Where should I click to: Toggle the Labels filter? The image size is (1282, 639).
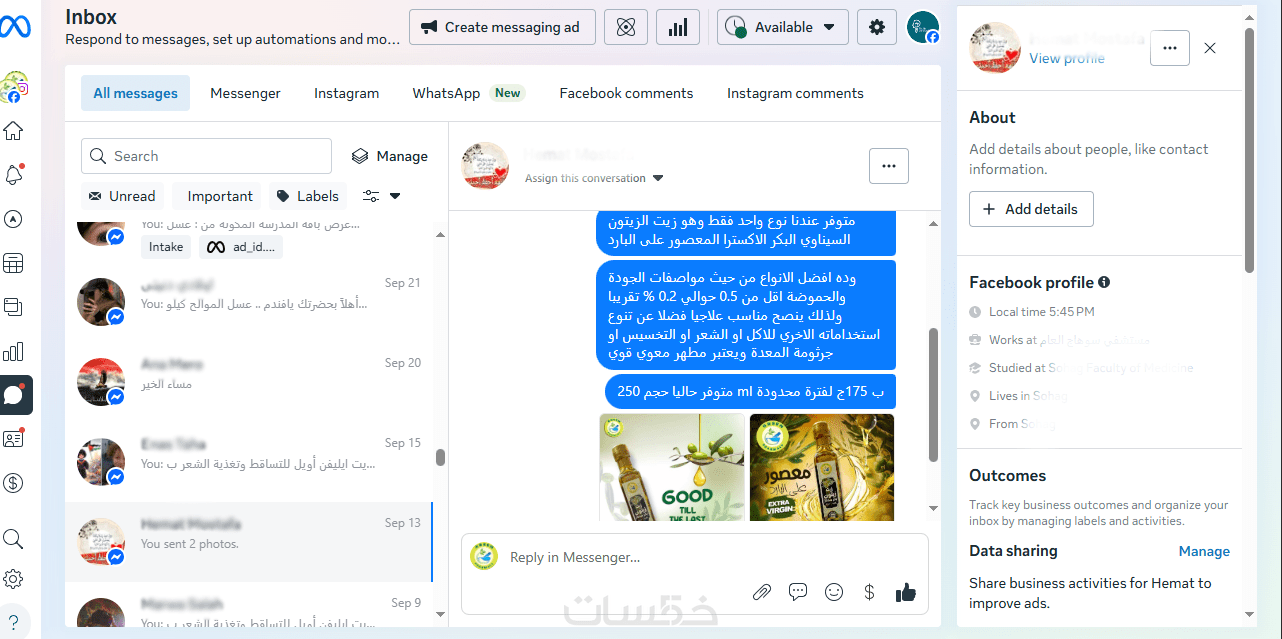tap(308, 196)
